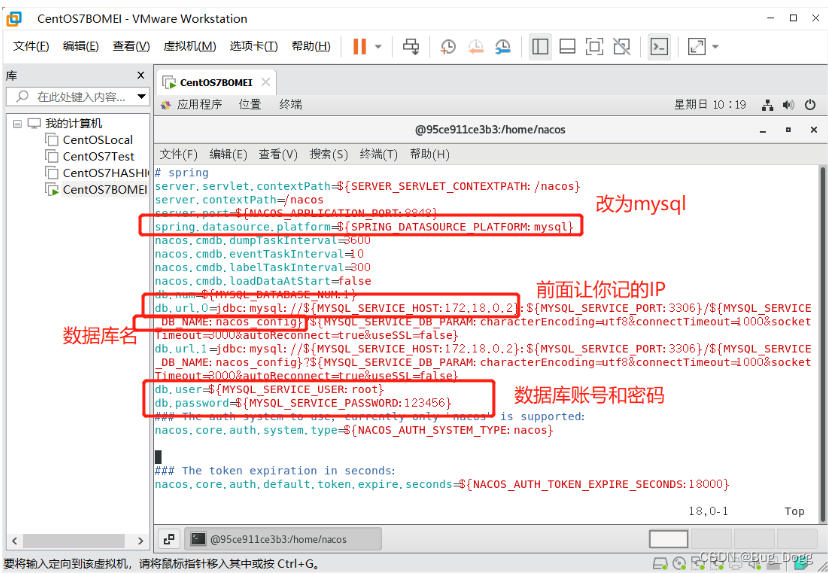
Task: Select the first workspace switcher box
Action: 668,539
